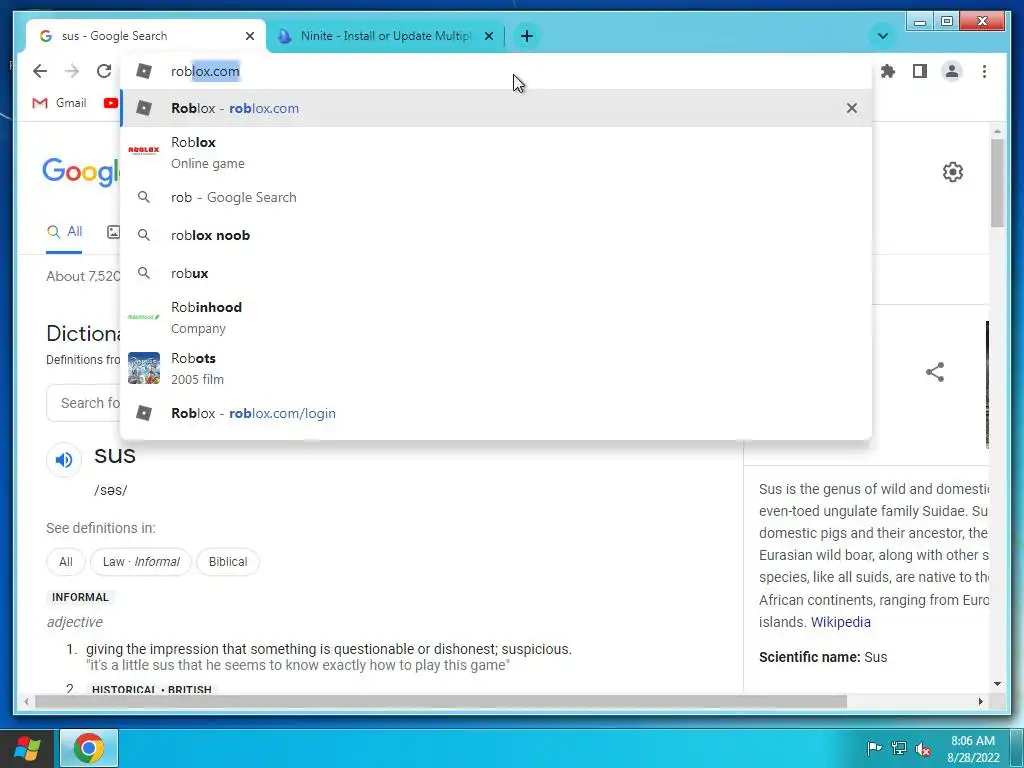
Task: Click the vertical scrollbar thumb
Action: coord(997,183)
